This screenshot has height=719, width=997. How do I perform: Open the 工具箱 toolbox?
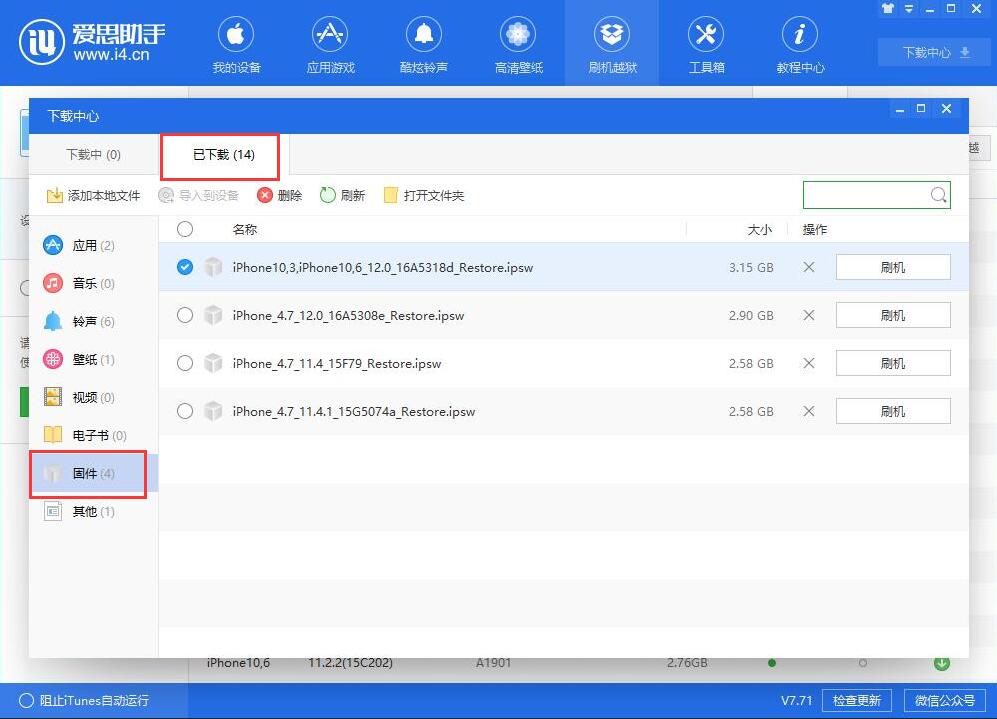(x=706, y=42)
